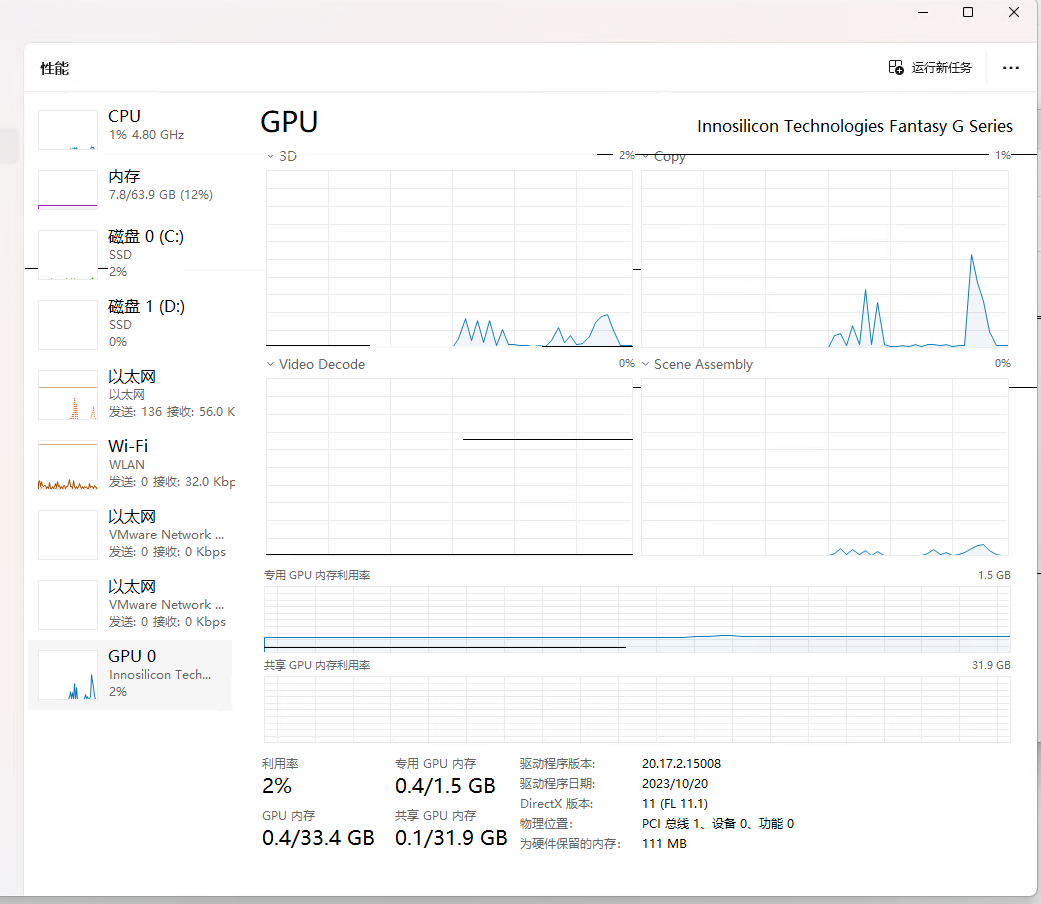The image size is (1041, 904).
Task: Click the 性能 page title
Action: (54, 68)
